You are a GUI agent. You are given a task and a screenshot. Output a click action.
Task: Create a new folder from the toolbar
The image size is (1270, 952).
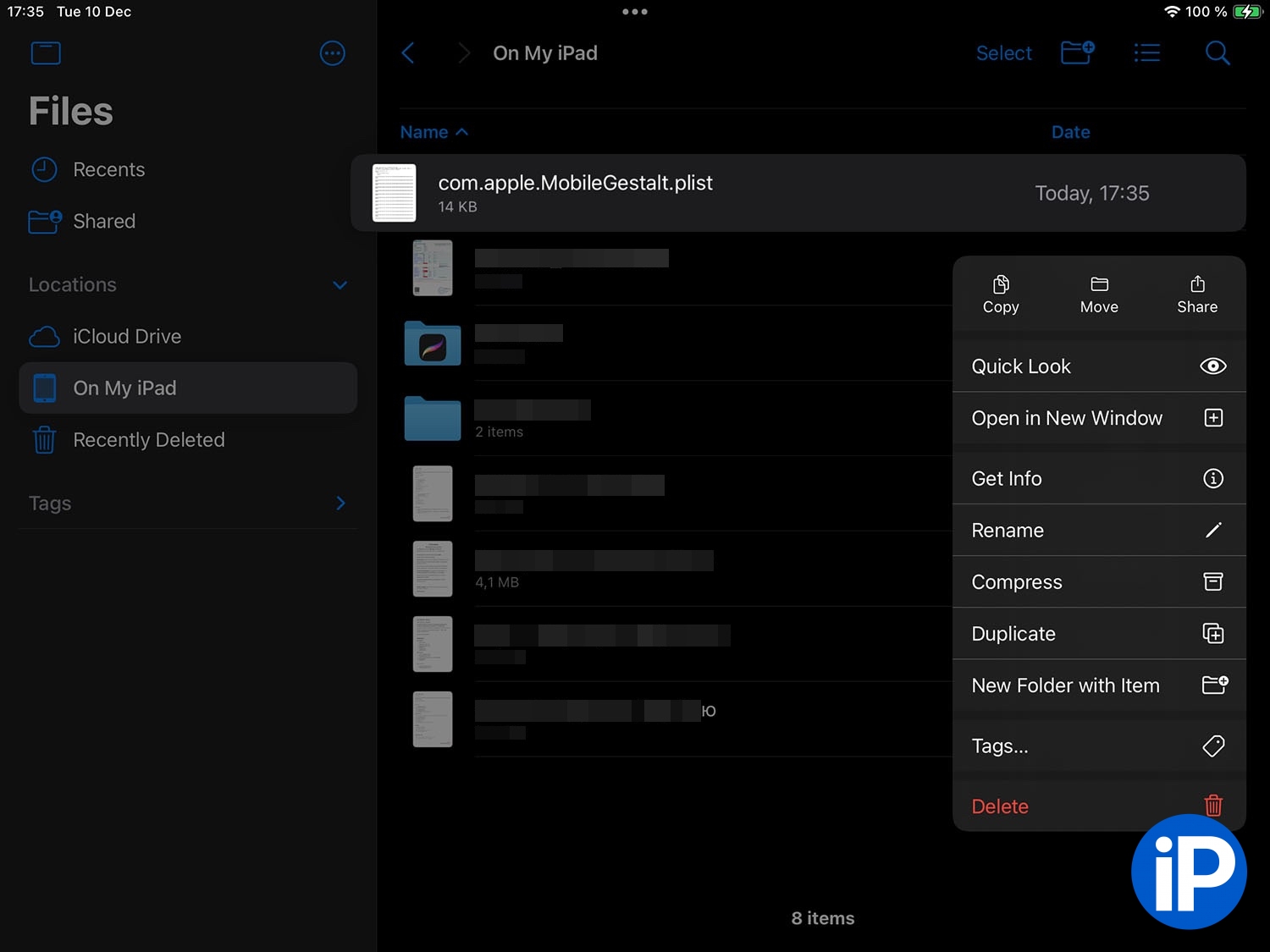[1078, 52]
